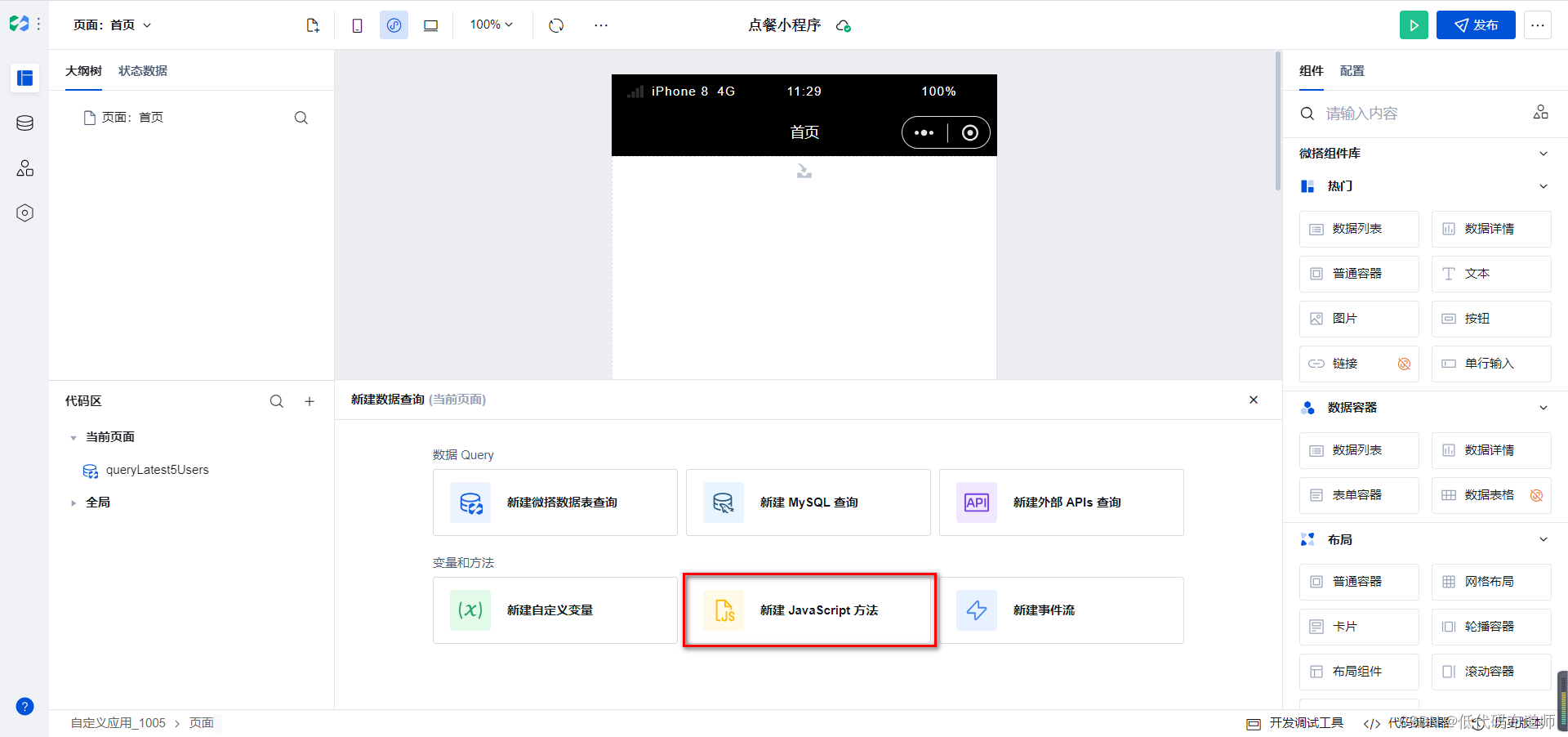This screenshot has width=1568, height=737.
Task: Open the data source sidebar icon
Action: 25,123
